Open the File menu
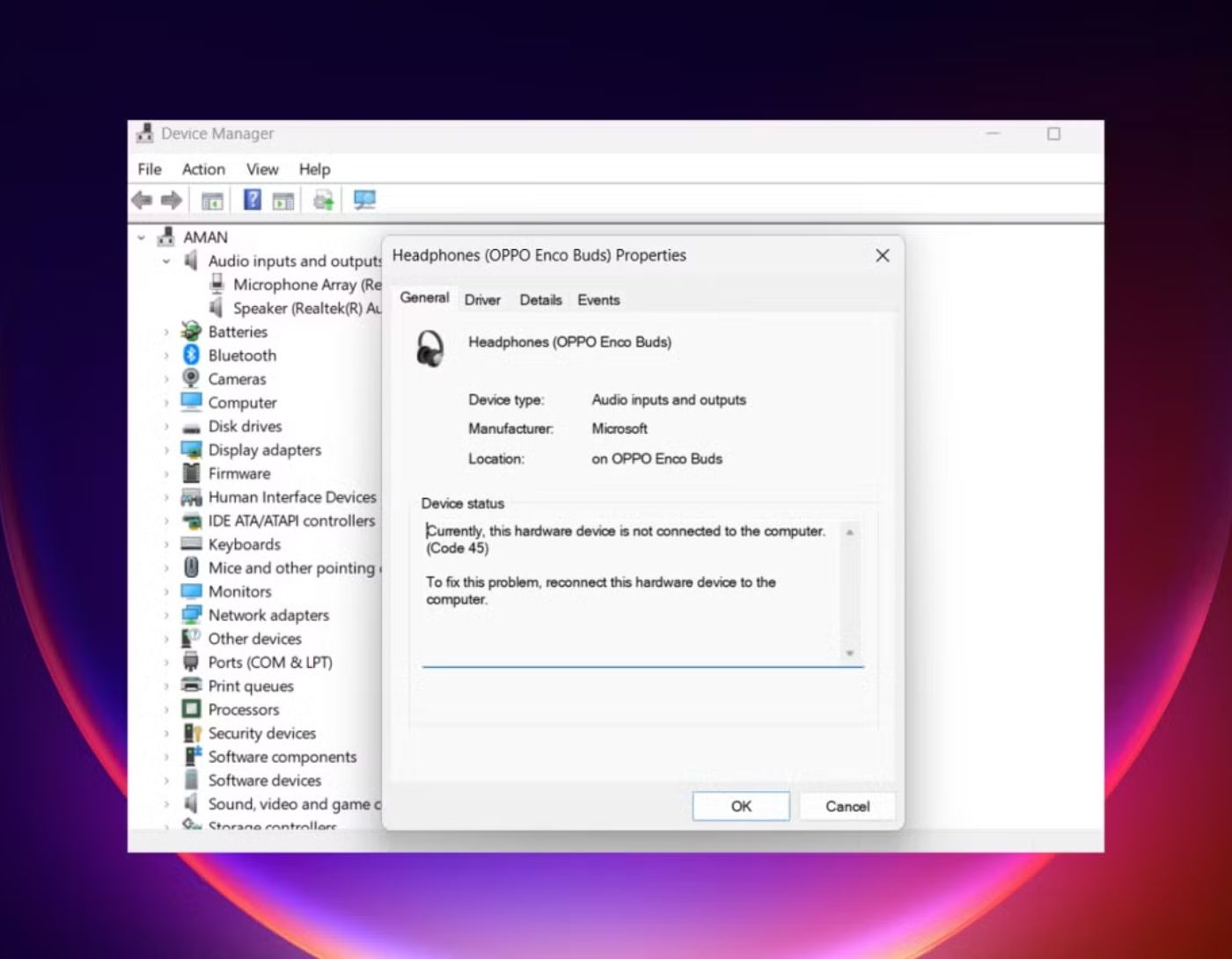This screenshot has width=1232, height=959. click(150, 169)
